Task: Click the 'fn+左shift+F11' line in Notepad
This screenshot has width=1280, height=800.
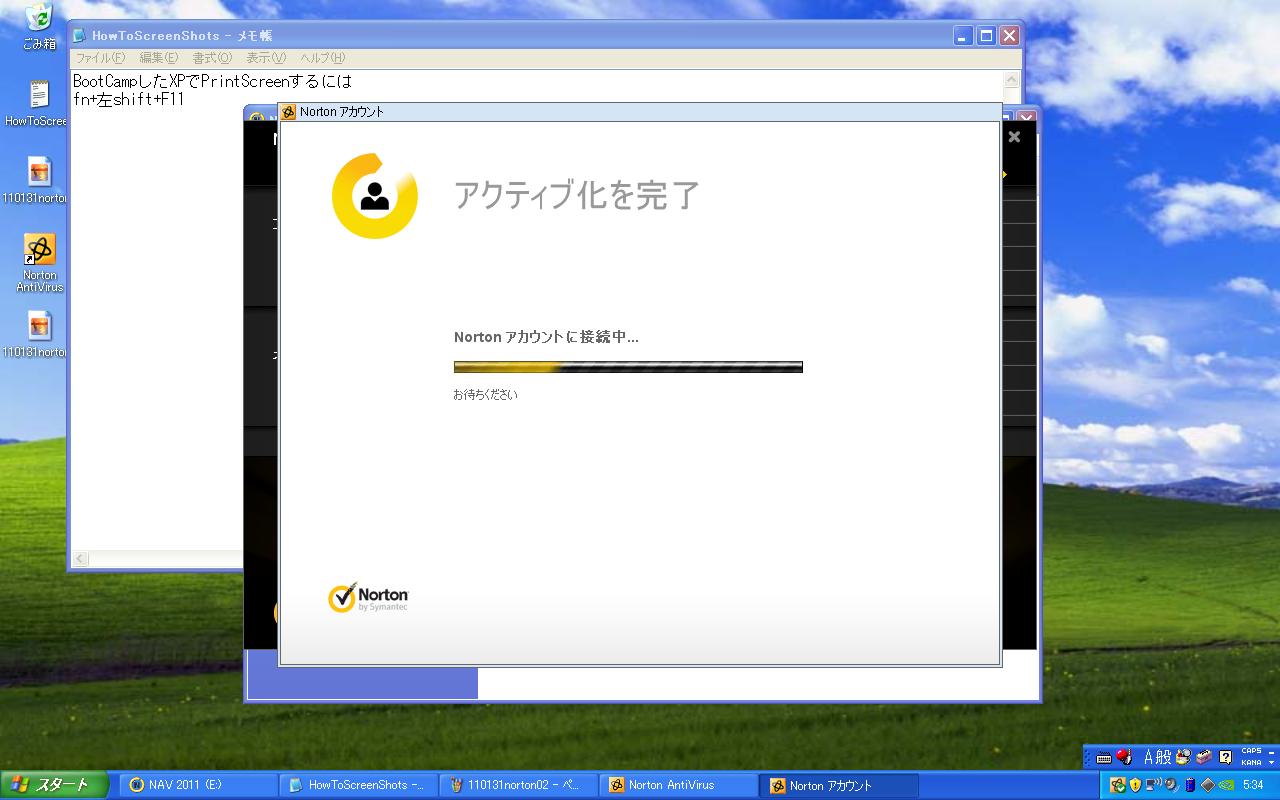Action: (128, 99)
